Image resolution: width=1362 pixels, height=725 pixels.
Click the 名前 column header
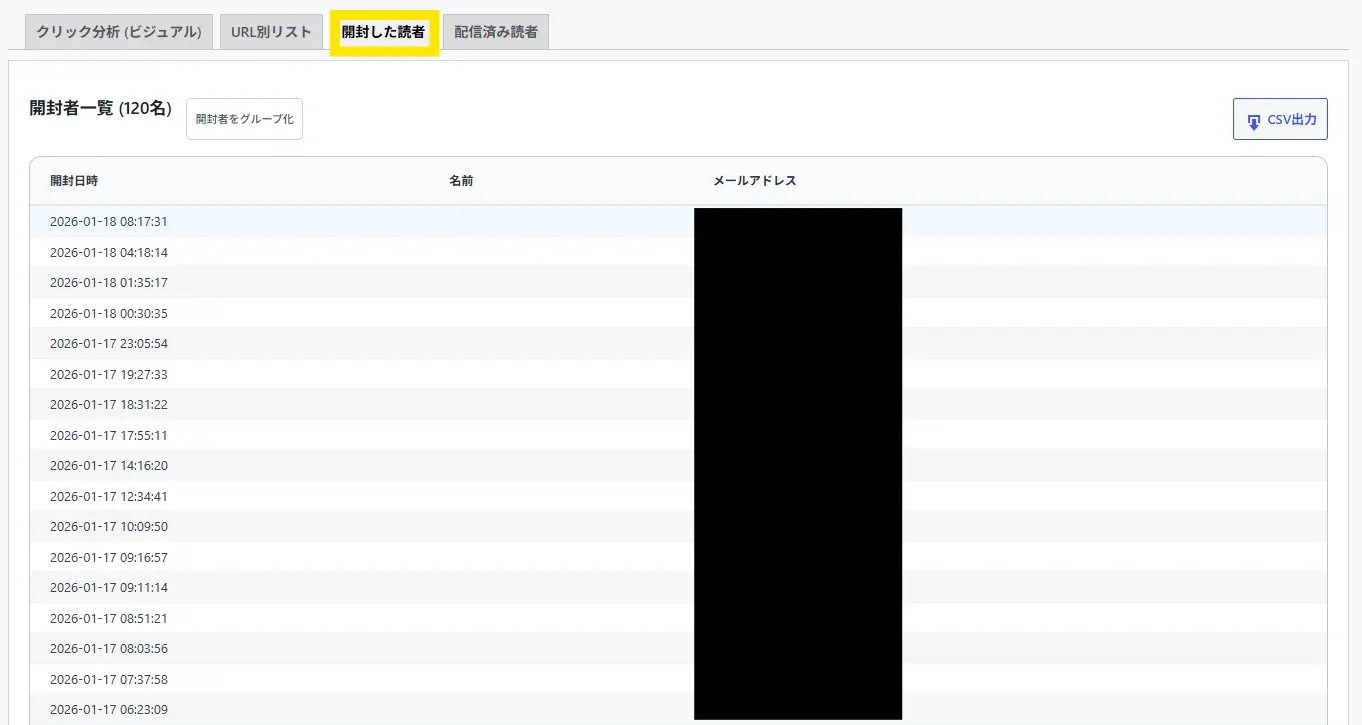(x=461, y=181)
